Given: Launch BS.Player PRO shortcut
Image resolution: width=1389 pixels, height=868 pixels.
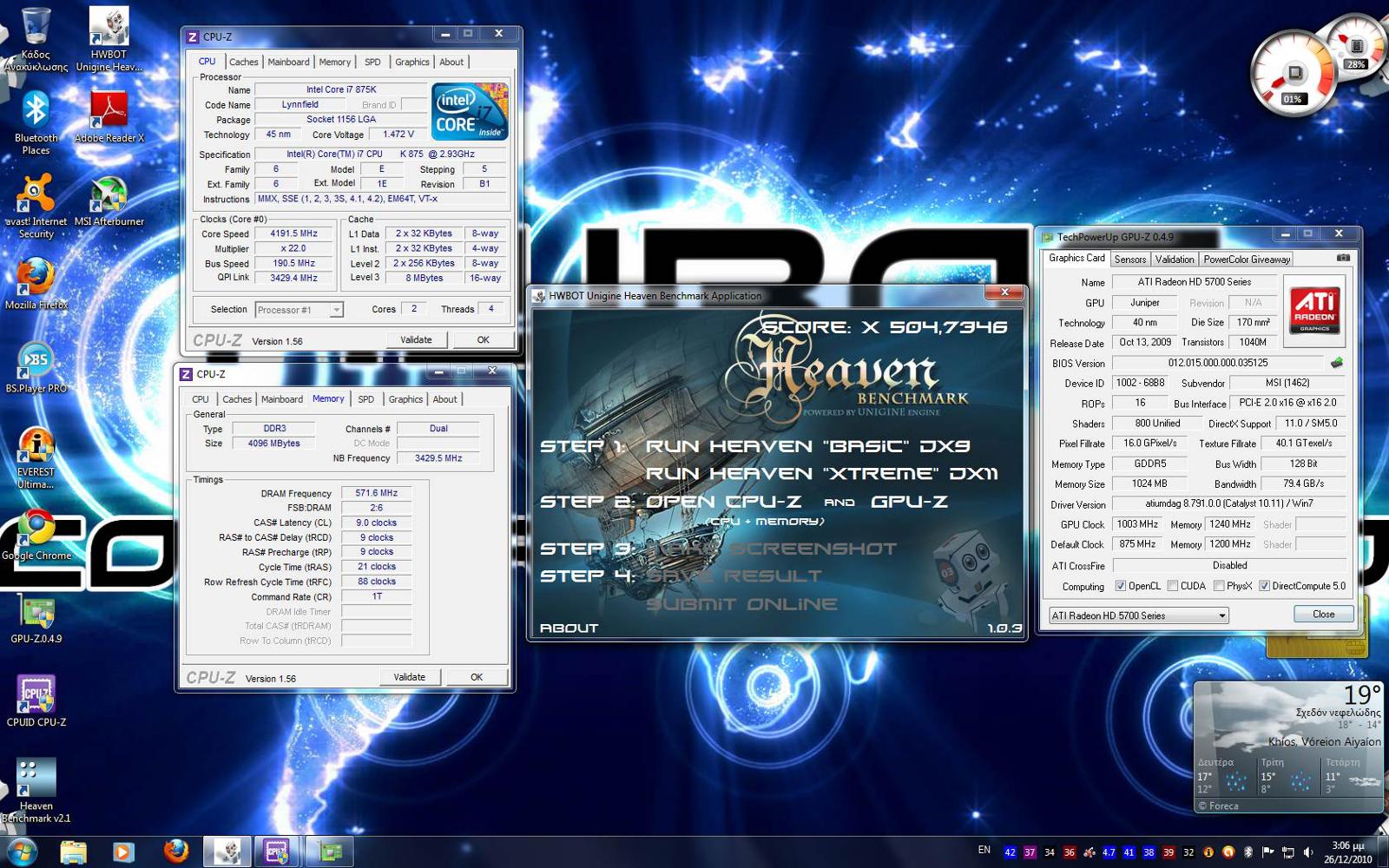Looking at the screenshot, I should tap(36, 366).
